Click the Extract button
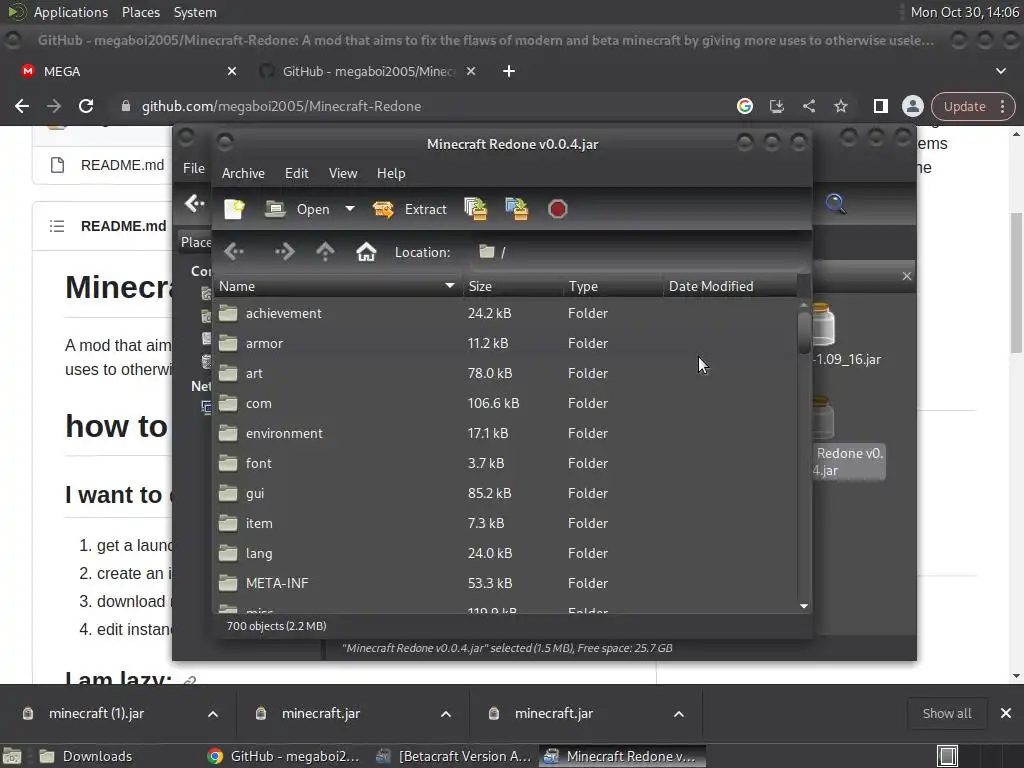 click(409, 209)
